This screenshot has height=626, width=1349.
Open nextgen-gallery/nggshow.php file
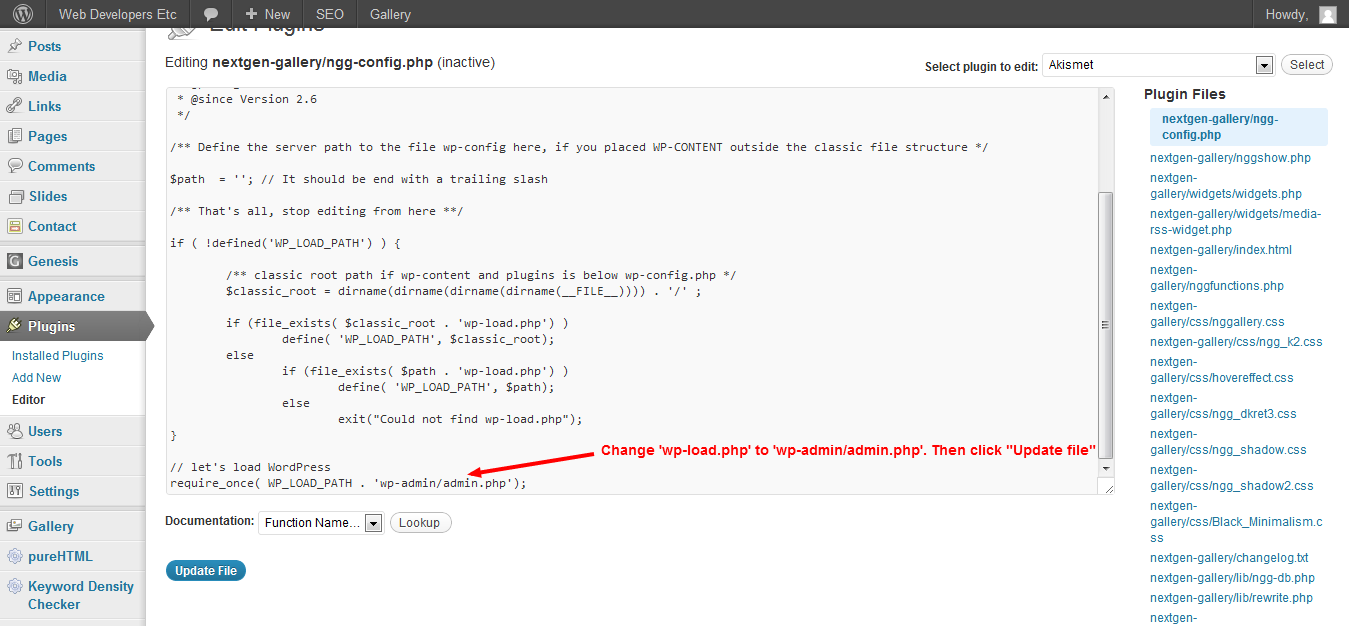click(x=1230, y=158)
